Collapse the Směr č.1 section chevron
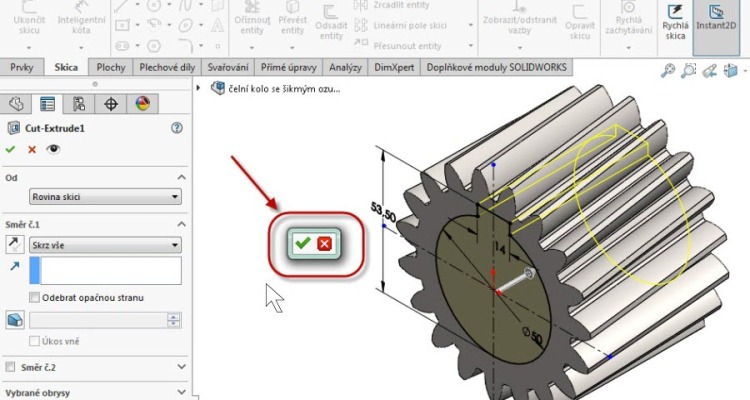This screenshot has height=400, width=750. point(181,224)
